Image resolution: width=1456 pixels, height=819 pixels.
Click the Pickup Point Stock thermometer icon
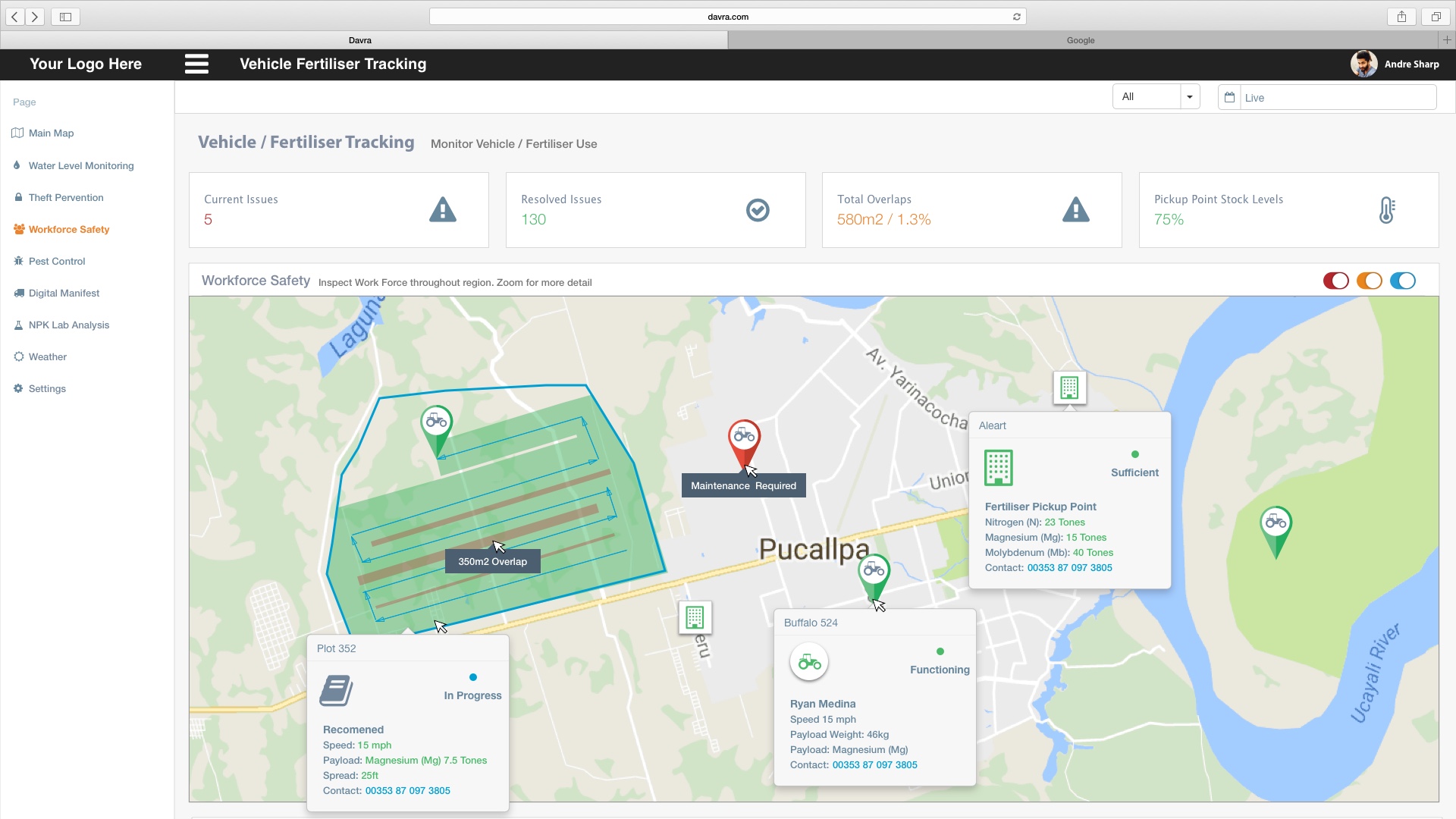1387,210
